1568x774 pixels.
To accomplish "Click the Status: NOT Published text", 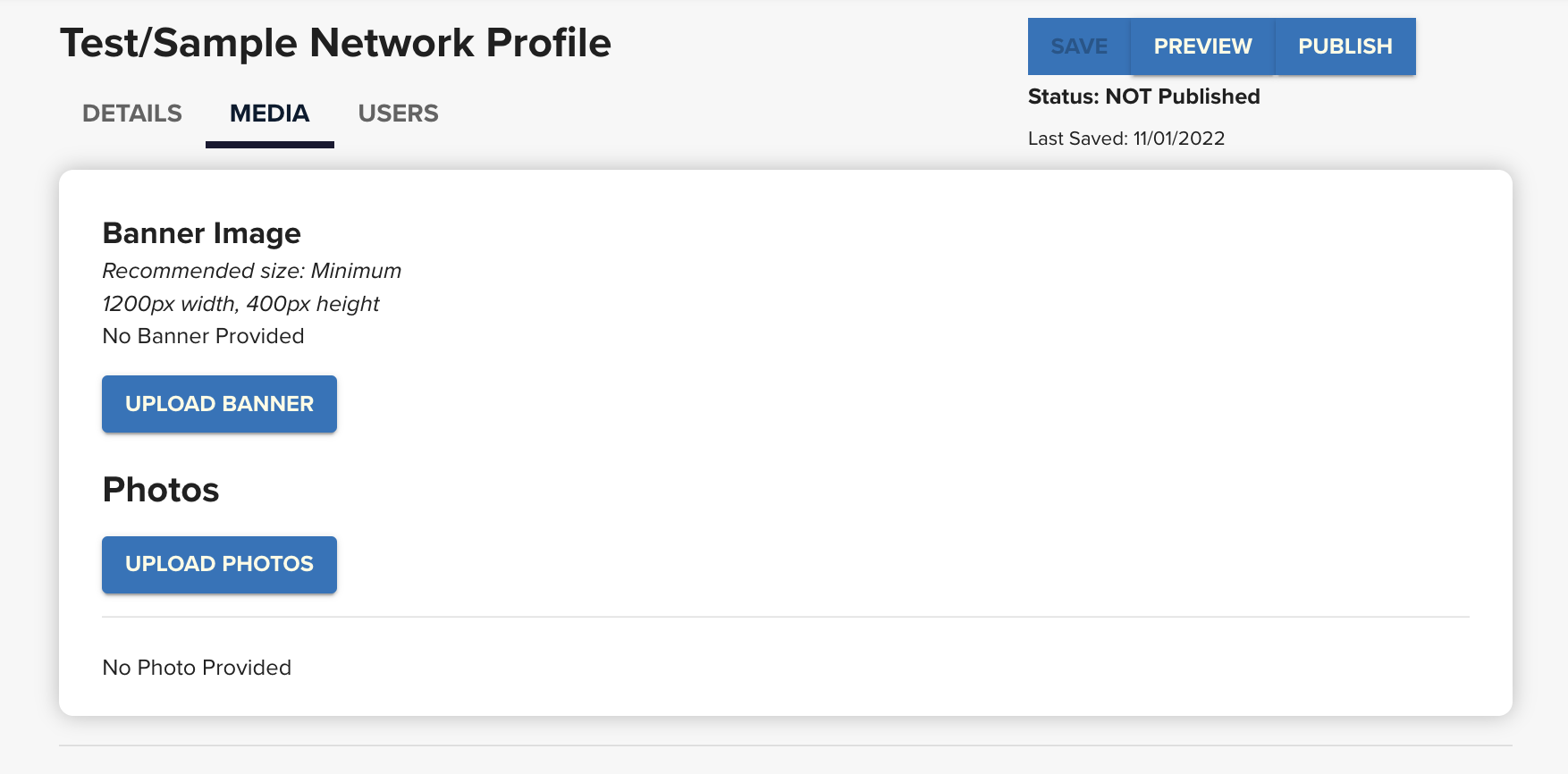I will [1143, 97].
